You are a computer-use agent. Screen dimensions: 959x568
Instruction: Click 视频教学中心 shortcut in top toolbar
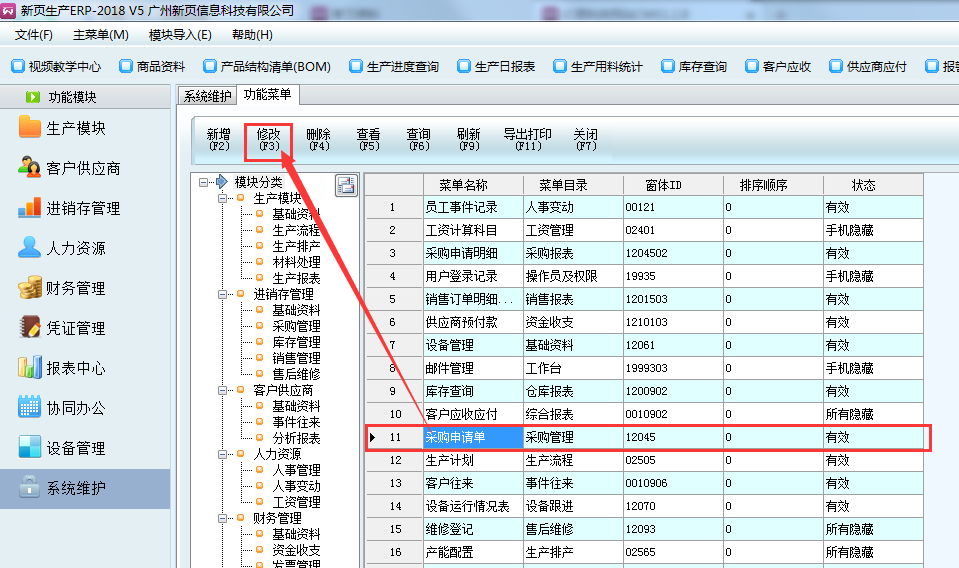click(56, 67)
